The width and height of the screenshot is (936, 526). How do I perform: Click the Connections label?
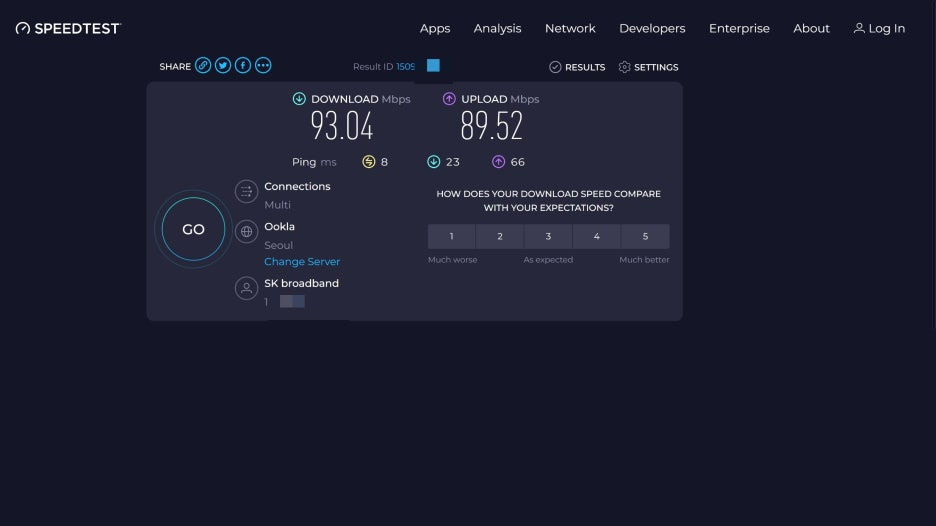point(297,186)
